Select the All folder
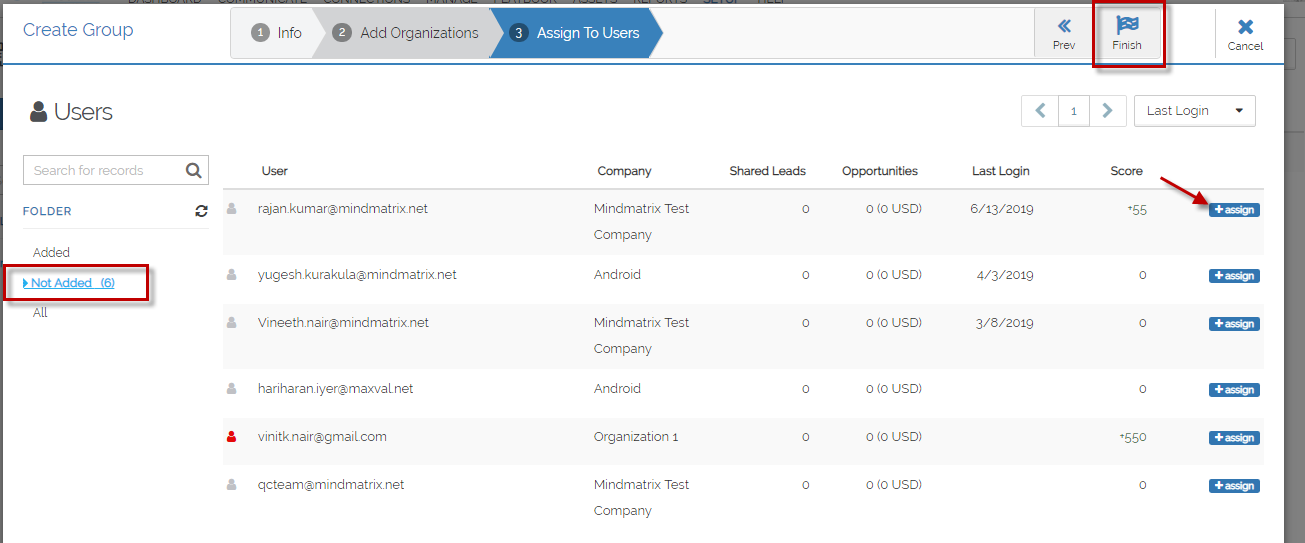The width and height of the screenshot is (1305, 543). [40, 313]
